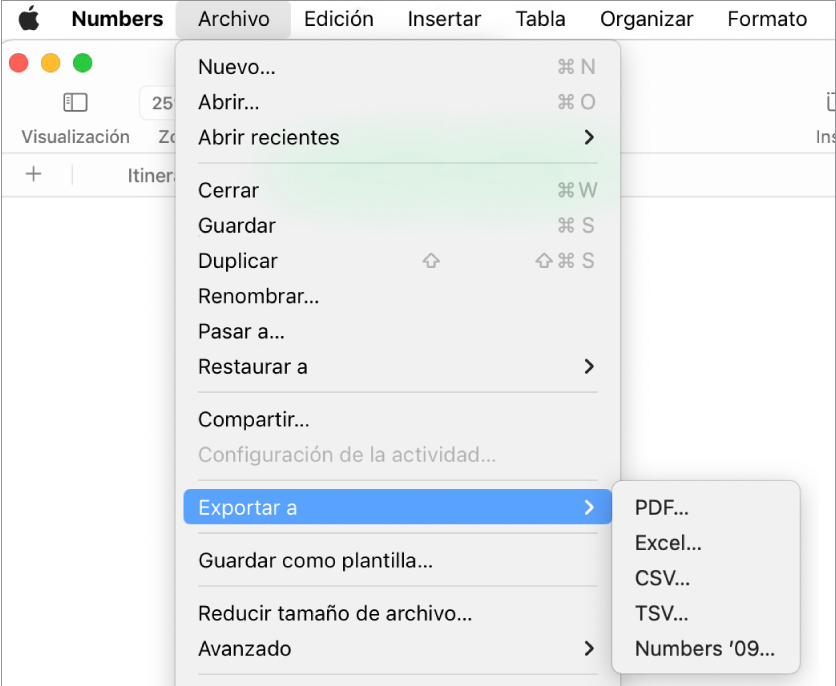Export to Numbers '09 format
This screenshot has height=686, width=836.
click(x=704, y=648)
